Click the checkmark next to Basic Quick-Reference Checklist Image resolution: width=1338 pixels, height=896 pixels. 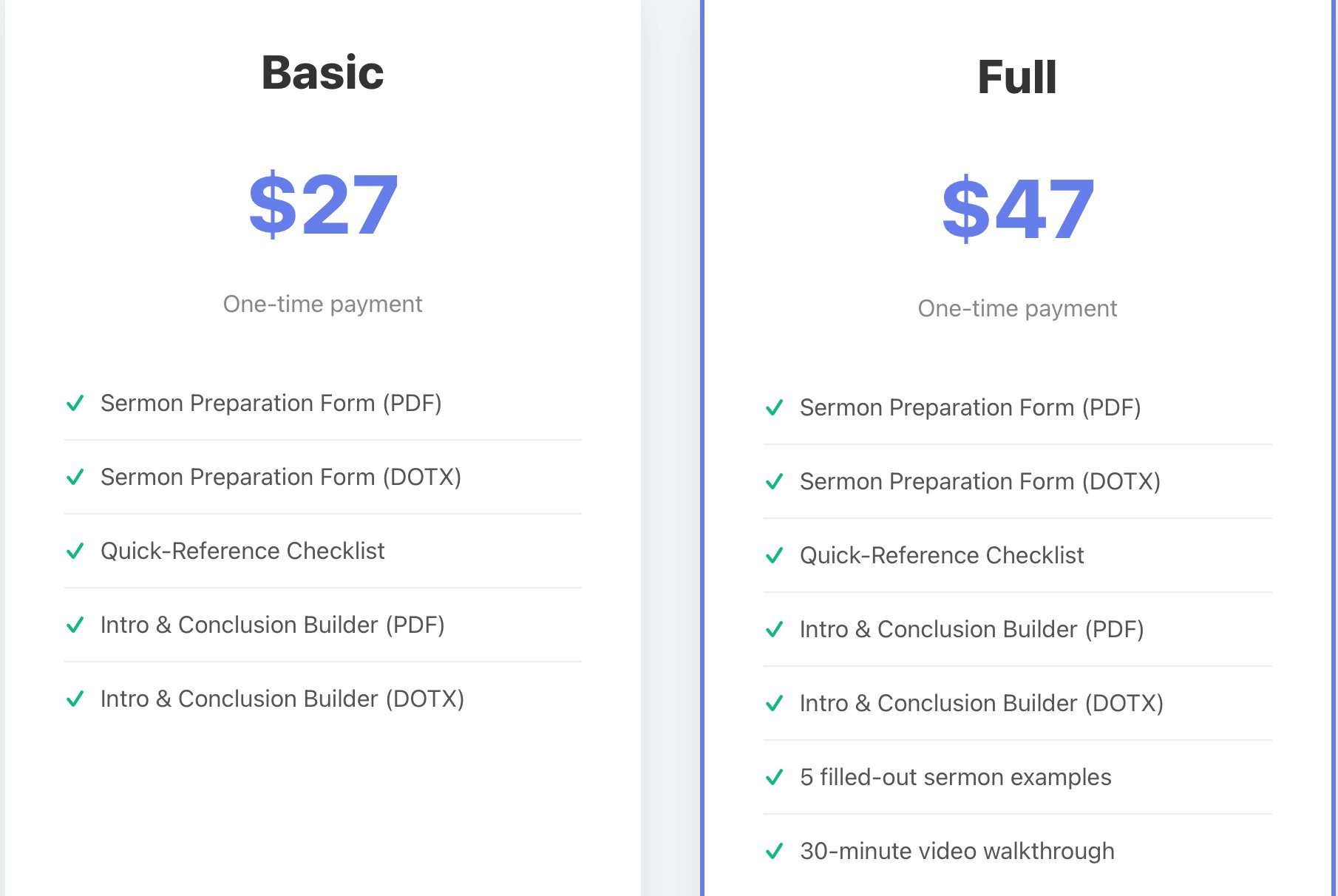(75, 551)
